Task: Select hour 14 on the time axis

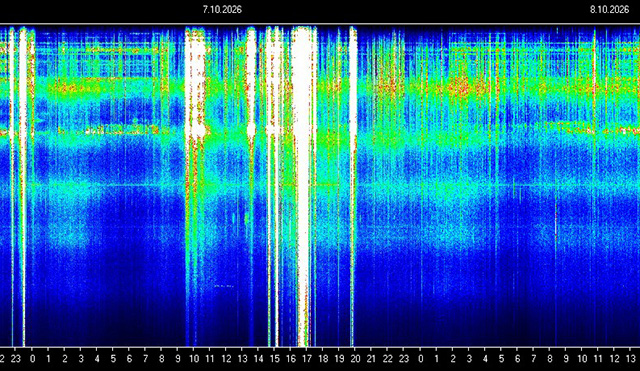Action: 258,359
